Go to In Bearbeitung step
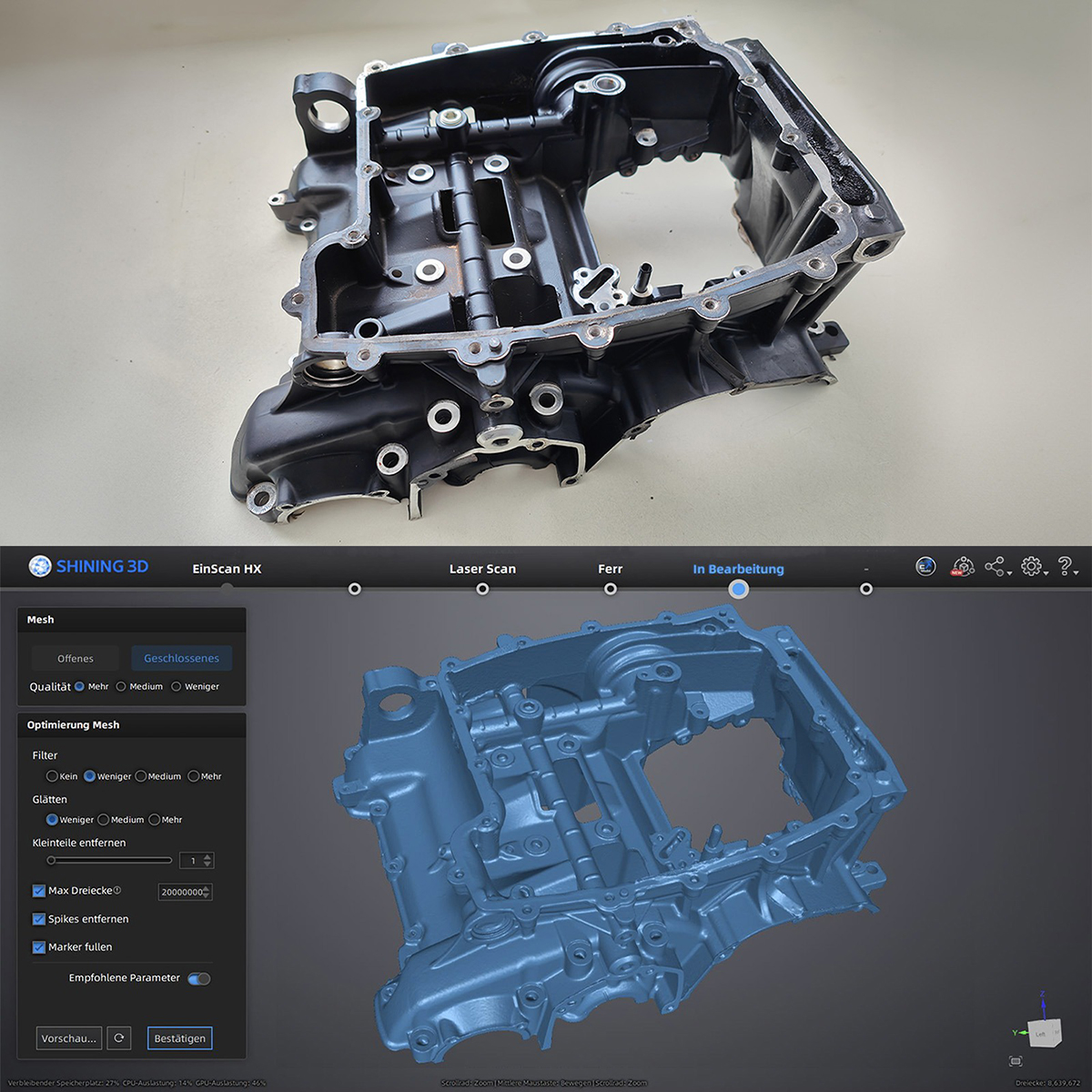 point(738,569)
